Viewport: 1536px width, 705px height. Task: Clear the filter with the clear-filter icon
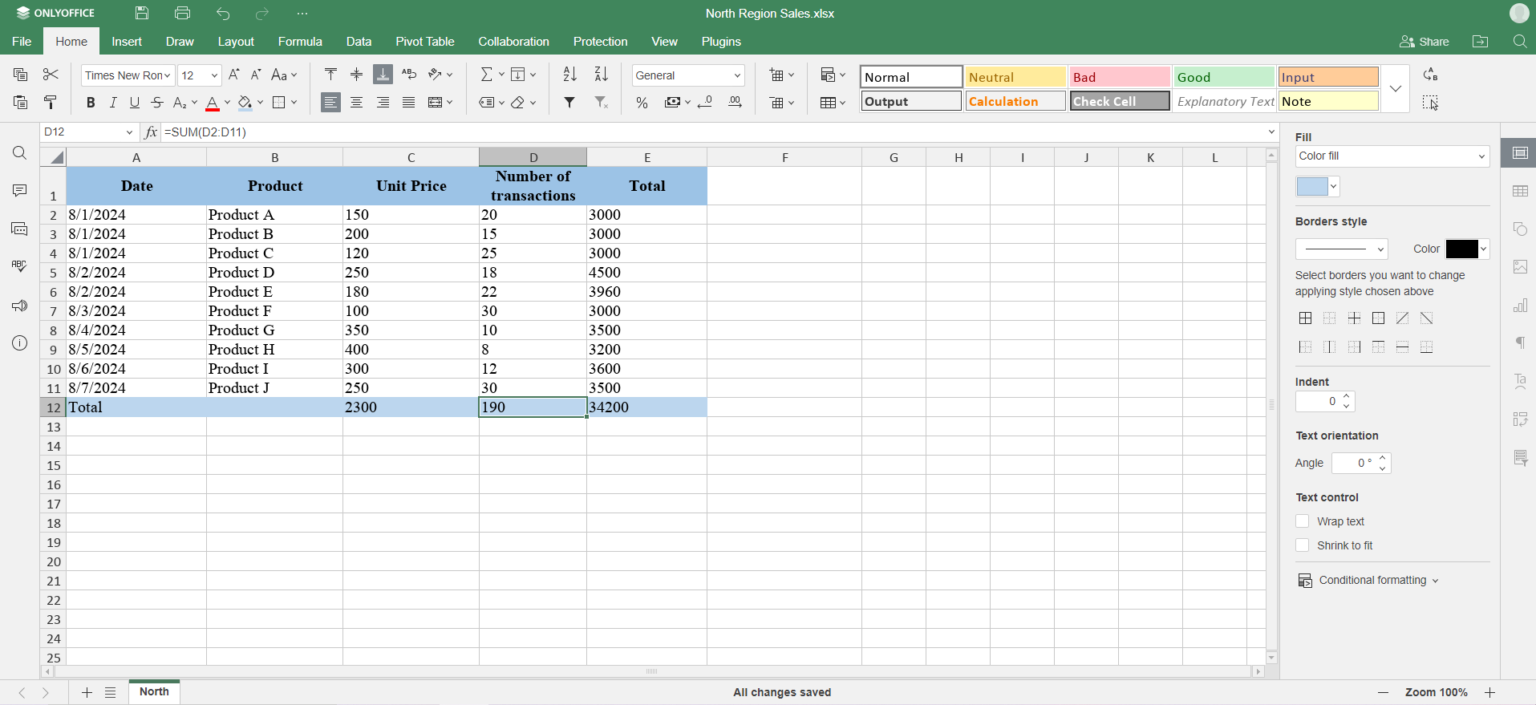click(x=603, y=101)
